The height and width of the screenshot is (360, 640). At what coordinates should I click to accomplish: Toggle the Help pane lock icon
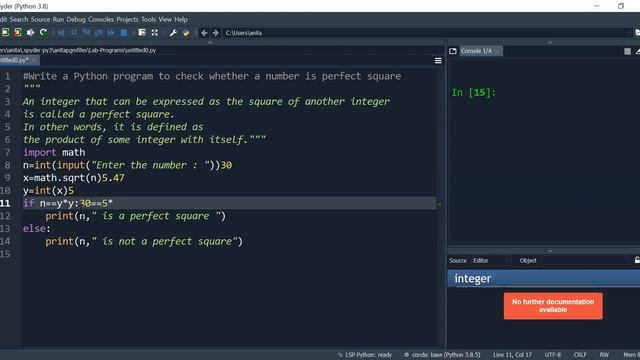coord(637,260)
